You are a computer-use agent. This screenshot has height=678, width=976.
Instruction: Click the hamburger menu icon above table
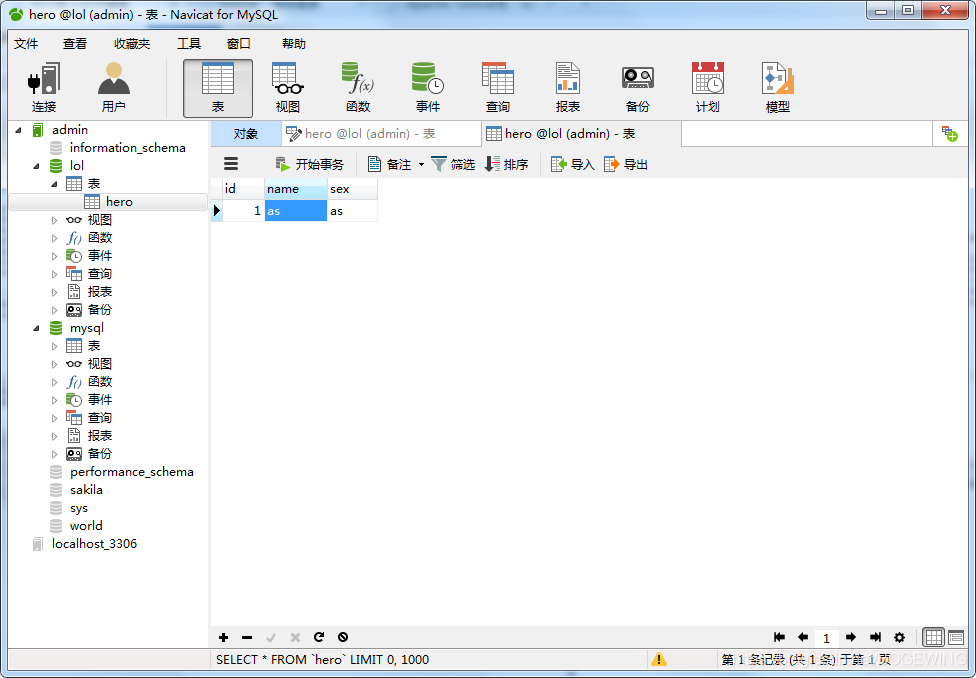[231, 164]
